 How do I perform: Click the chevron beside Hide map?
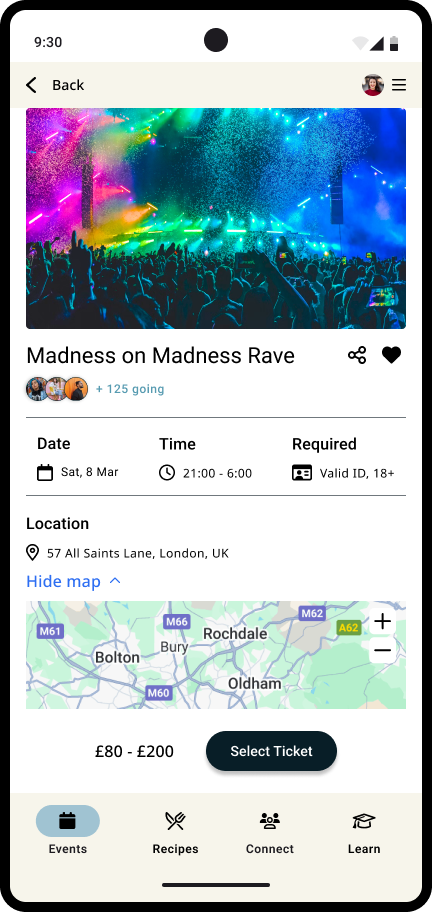coord(115,580)
